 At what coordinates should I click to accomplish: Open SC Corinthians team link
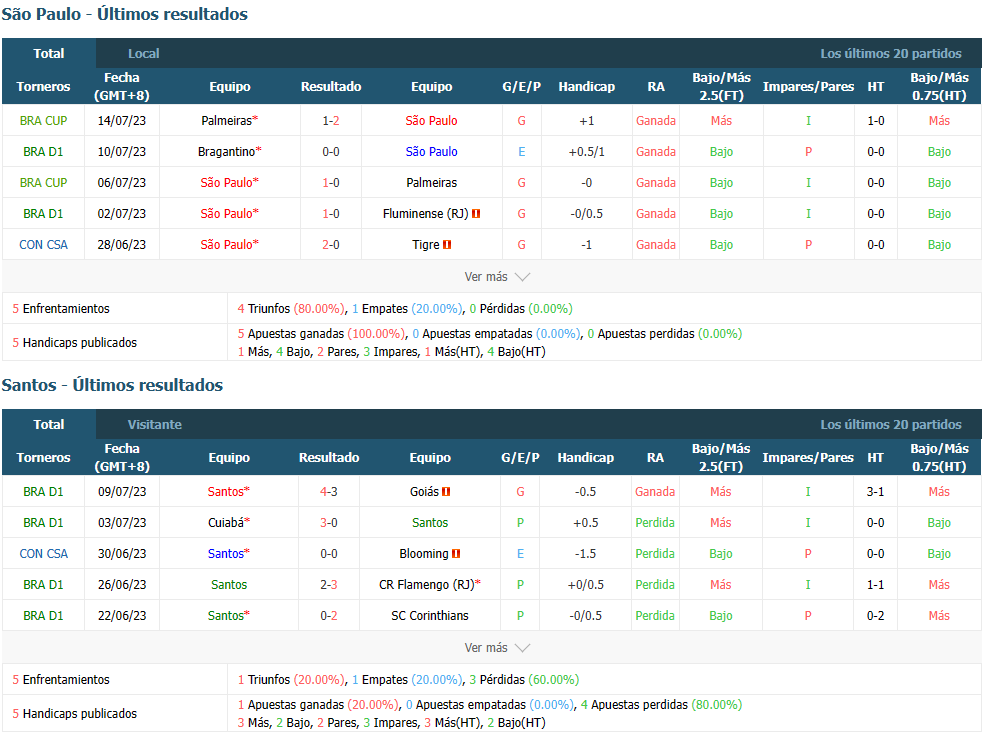[x=430, y=616]
